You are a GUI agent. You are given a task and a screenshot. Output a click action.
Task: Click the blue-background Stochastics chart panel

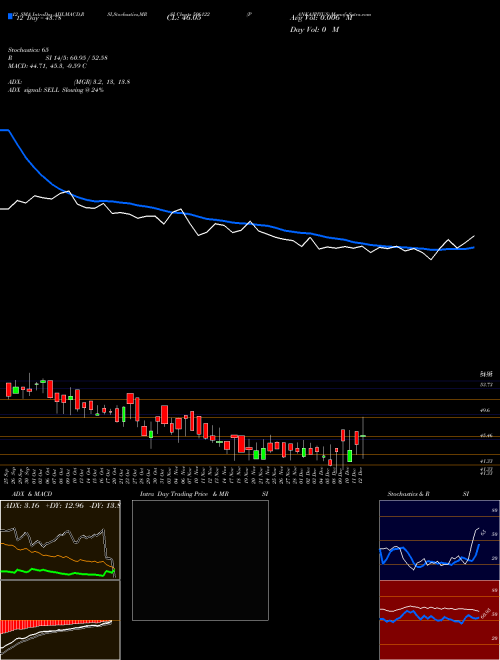(439, 540)
